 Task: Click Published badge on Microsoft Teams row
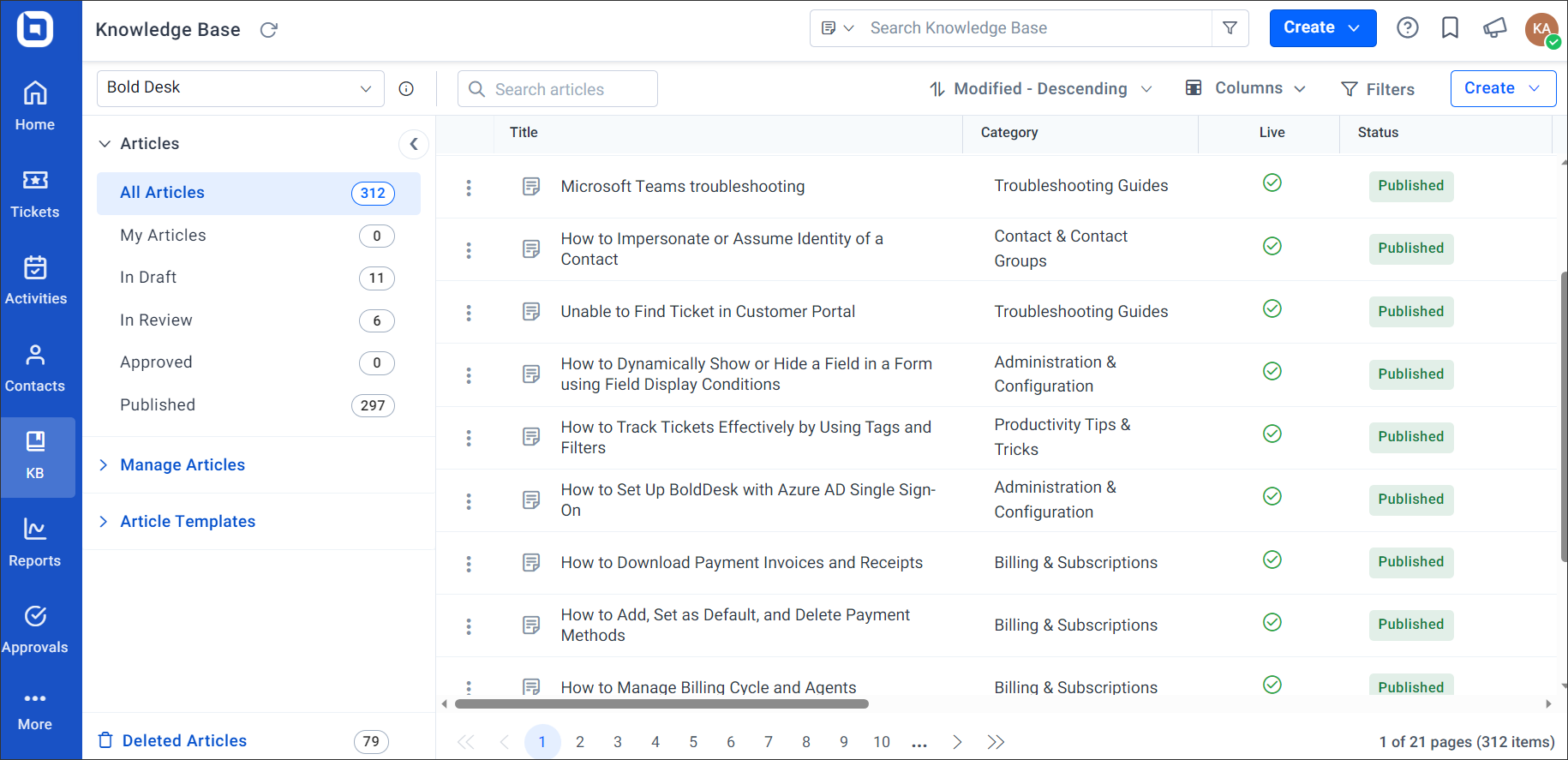pyautogui.click(x=1411, y=186)
